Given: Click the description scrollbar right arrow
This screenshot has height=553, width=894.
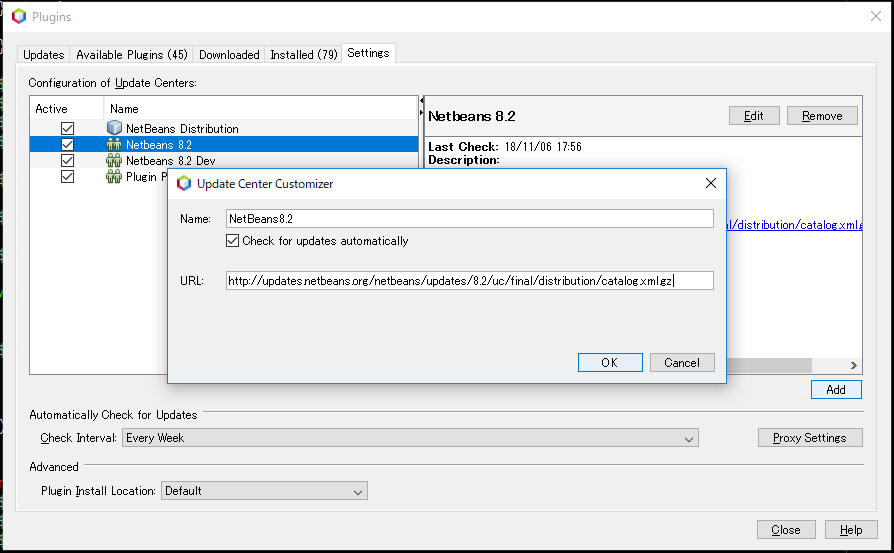Looking at the screenshot, I should click(854, 365).
